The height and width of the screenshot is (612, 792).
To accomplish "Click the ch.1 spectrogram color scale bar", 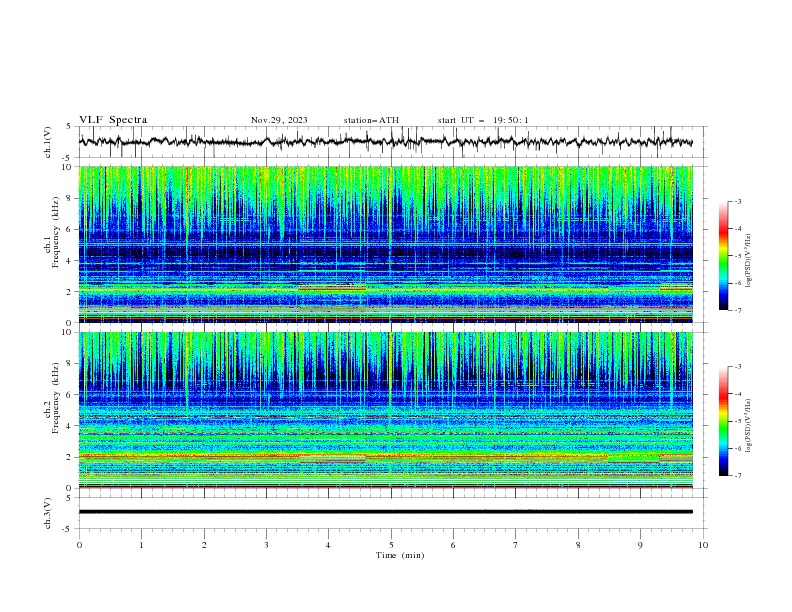I will point(723,256).
